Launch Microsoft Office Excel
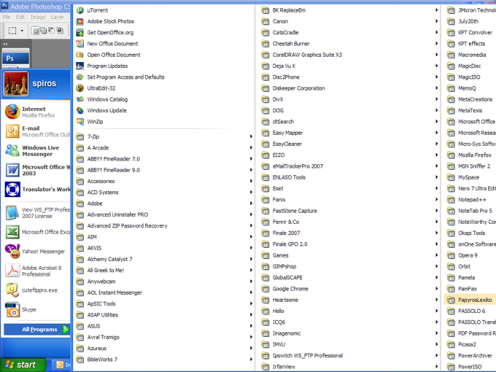The width and height of the screenshot is (496, 372). 36,232
